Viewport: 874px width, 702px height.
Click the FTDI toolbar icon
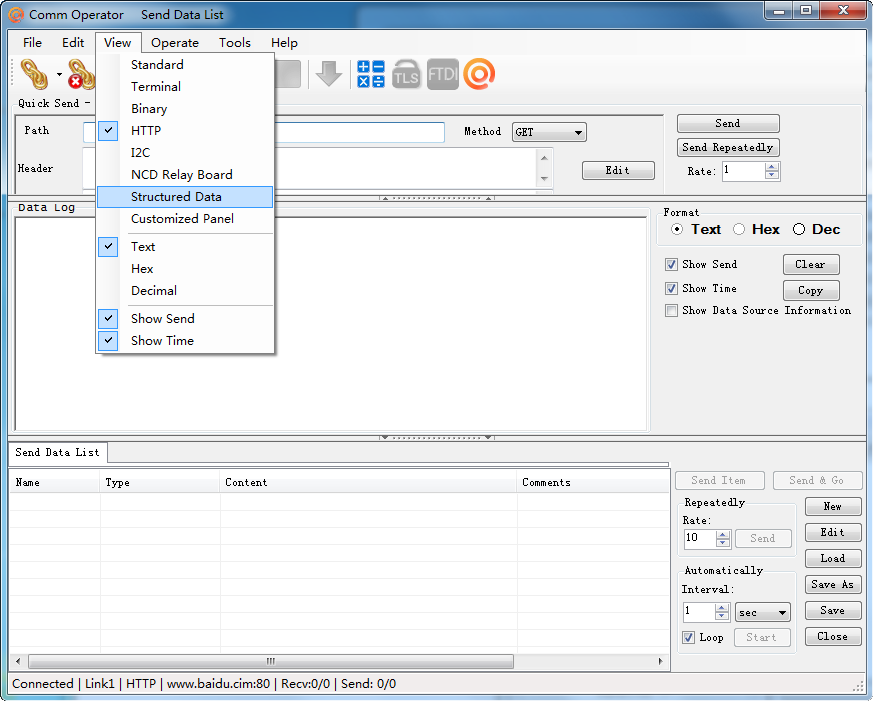click(x=442, y=74)
